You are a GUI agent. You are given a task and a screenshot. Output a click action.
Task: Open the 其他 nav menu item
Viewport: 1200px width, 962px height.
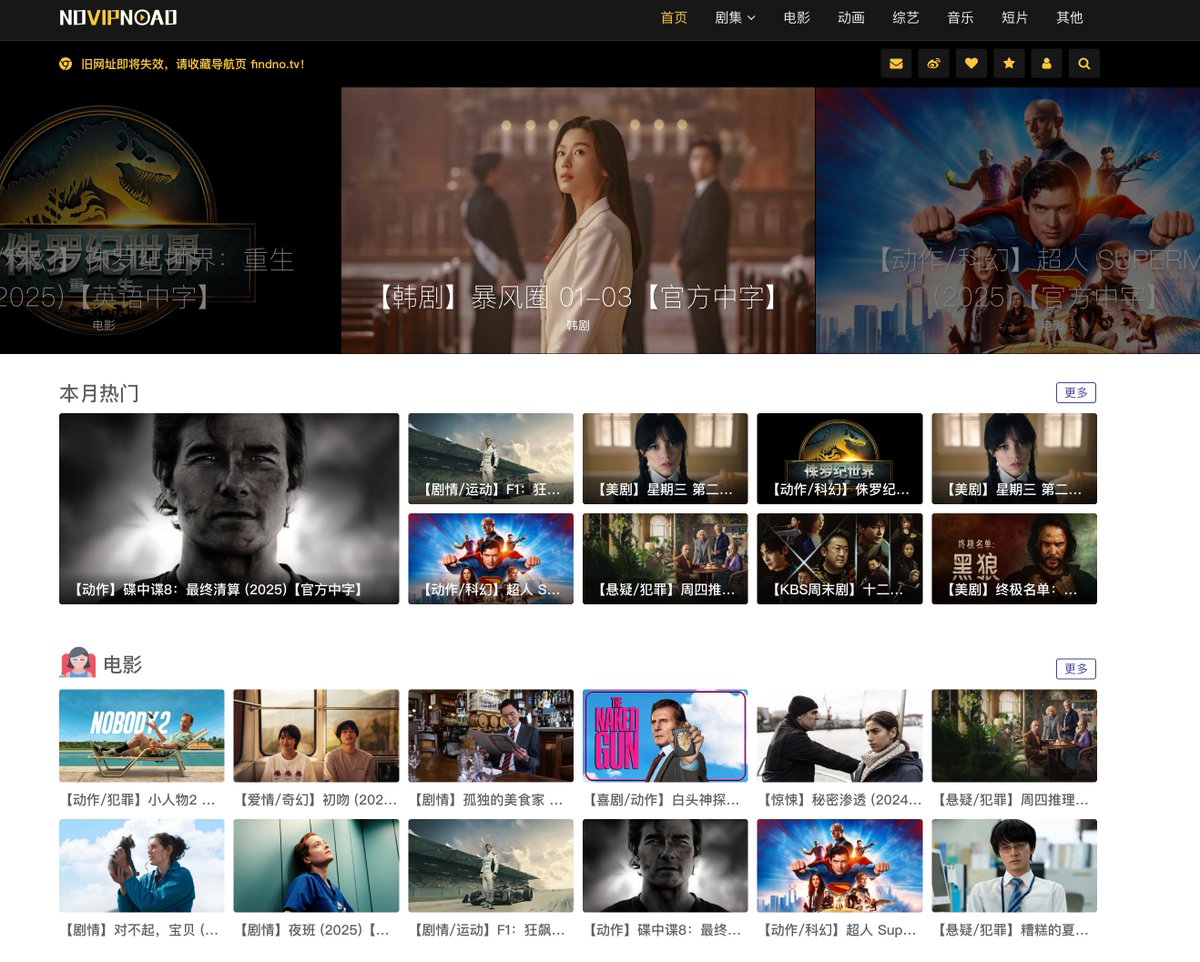[x=1069, y=18]
